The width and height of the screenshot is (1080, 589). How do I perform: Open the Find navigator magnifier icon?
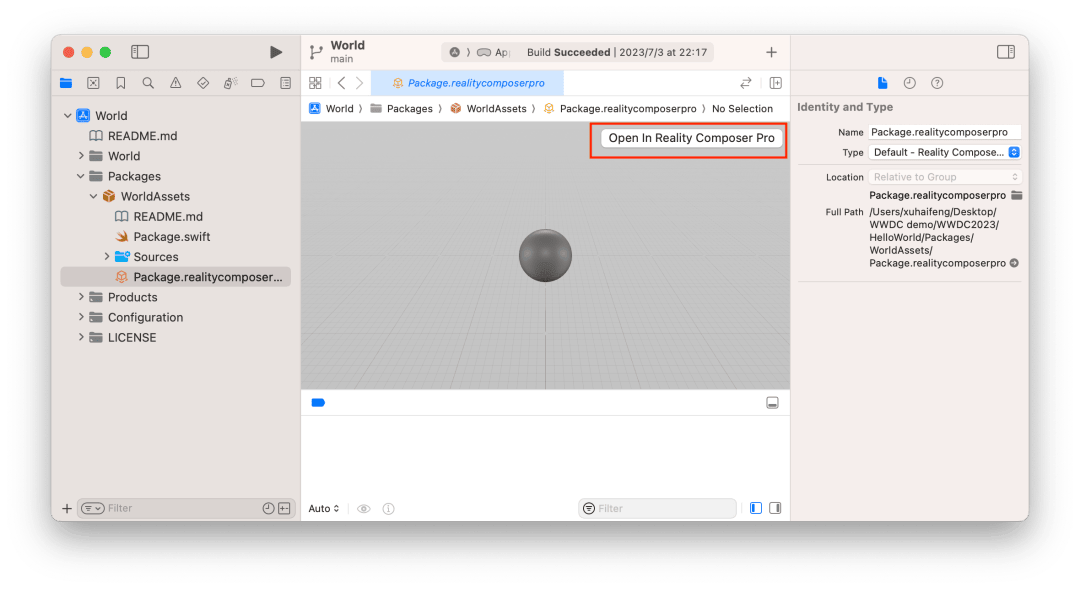[148, 83]
